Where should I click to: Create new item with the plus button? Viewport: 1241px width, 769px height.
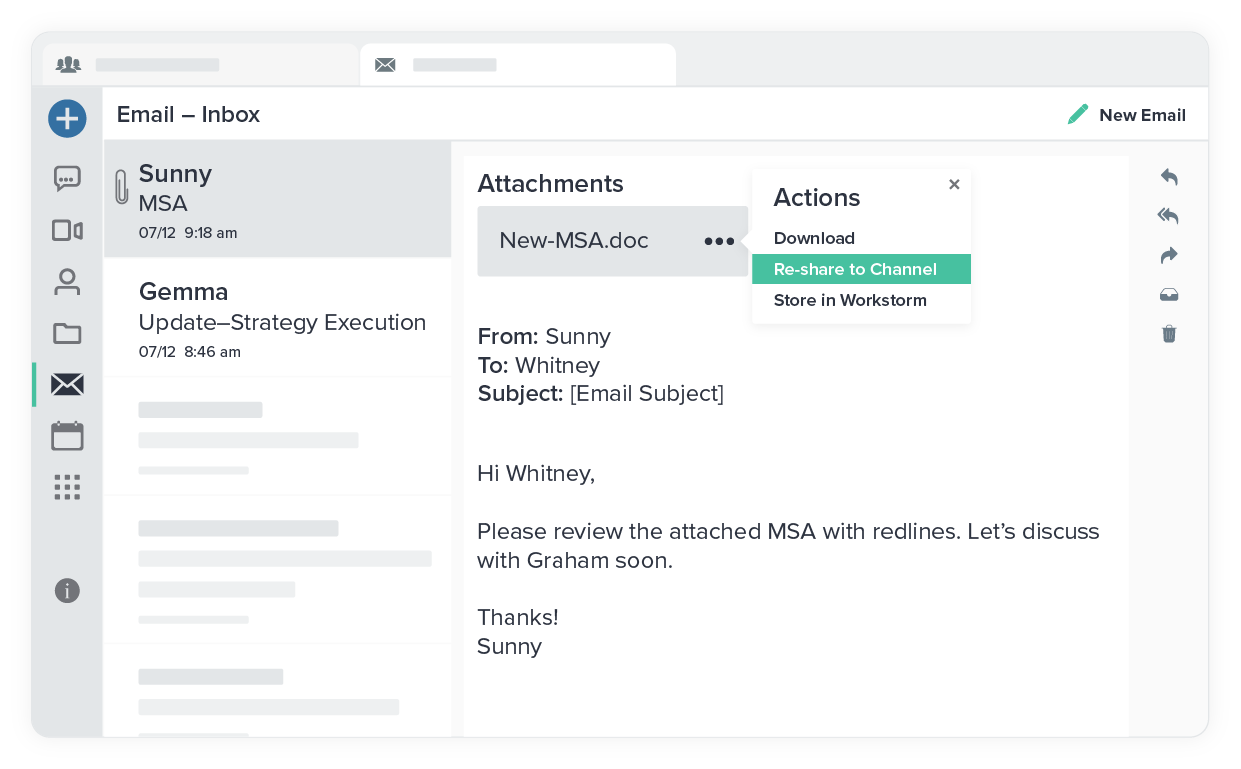pos(67,118)
